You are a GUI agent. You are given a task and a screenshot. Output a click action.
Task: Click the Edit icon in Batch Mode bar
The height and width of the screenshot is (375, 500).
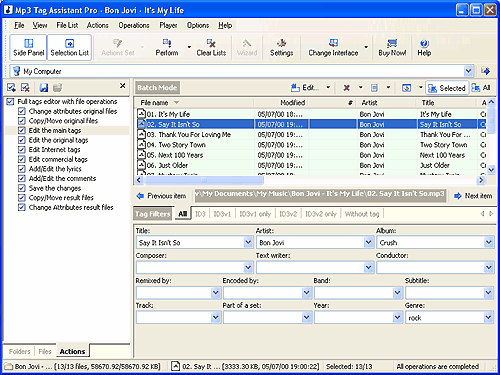pyautogui.click(x=295, y=88)
